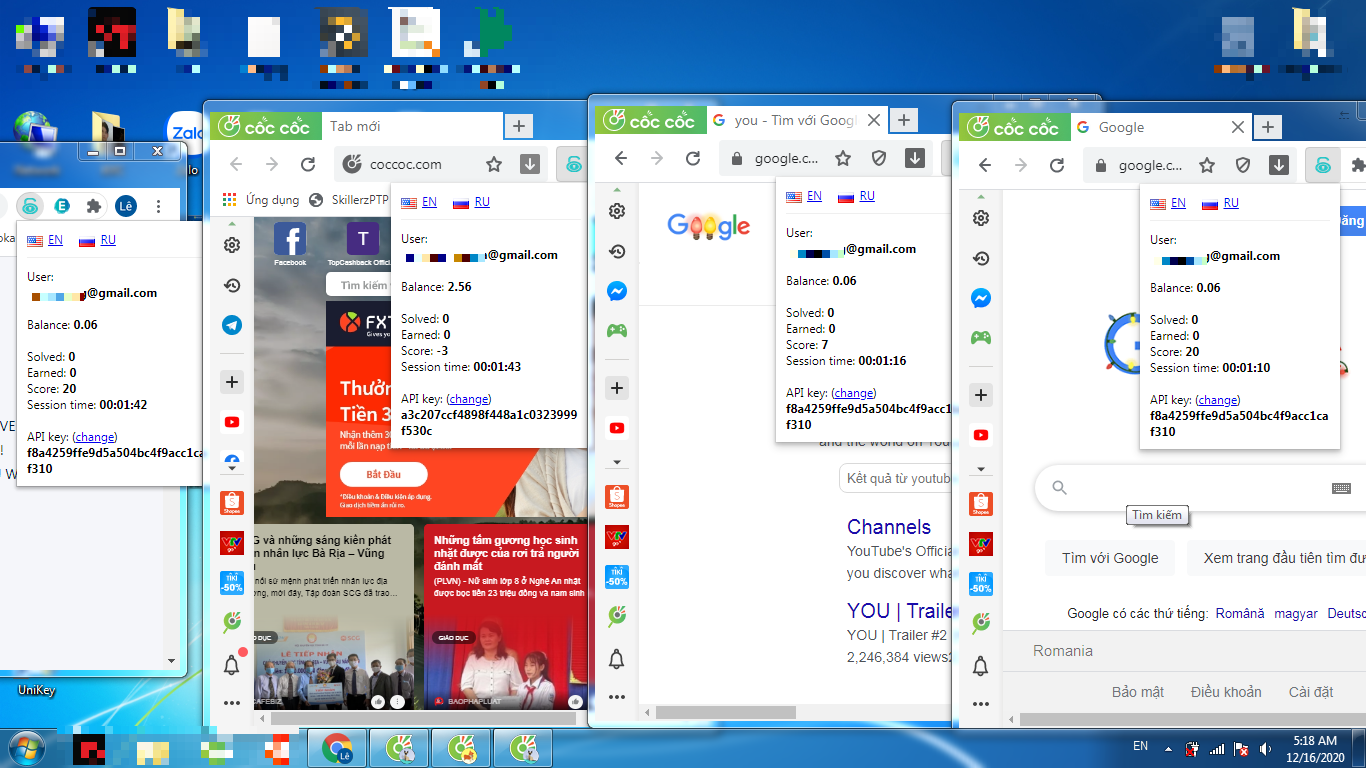1366x768 pixels.
Task: Switch to the Tab mới tab
Action: point(414,126)
